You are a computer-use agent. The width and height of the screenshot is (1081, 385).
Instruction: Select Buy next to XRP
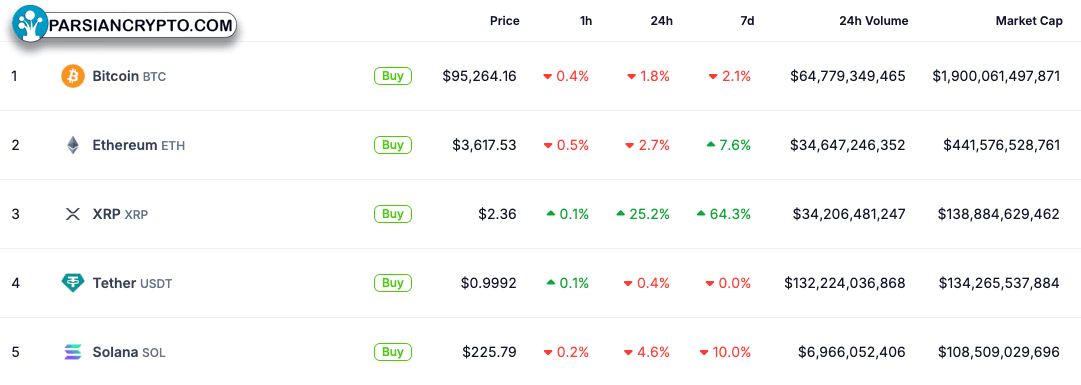[x=393, y=214]
